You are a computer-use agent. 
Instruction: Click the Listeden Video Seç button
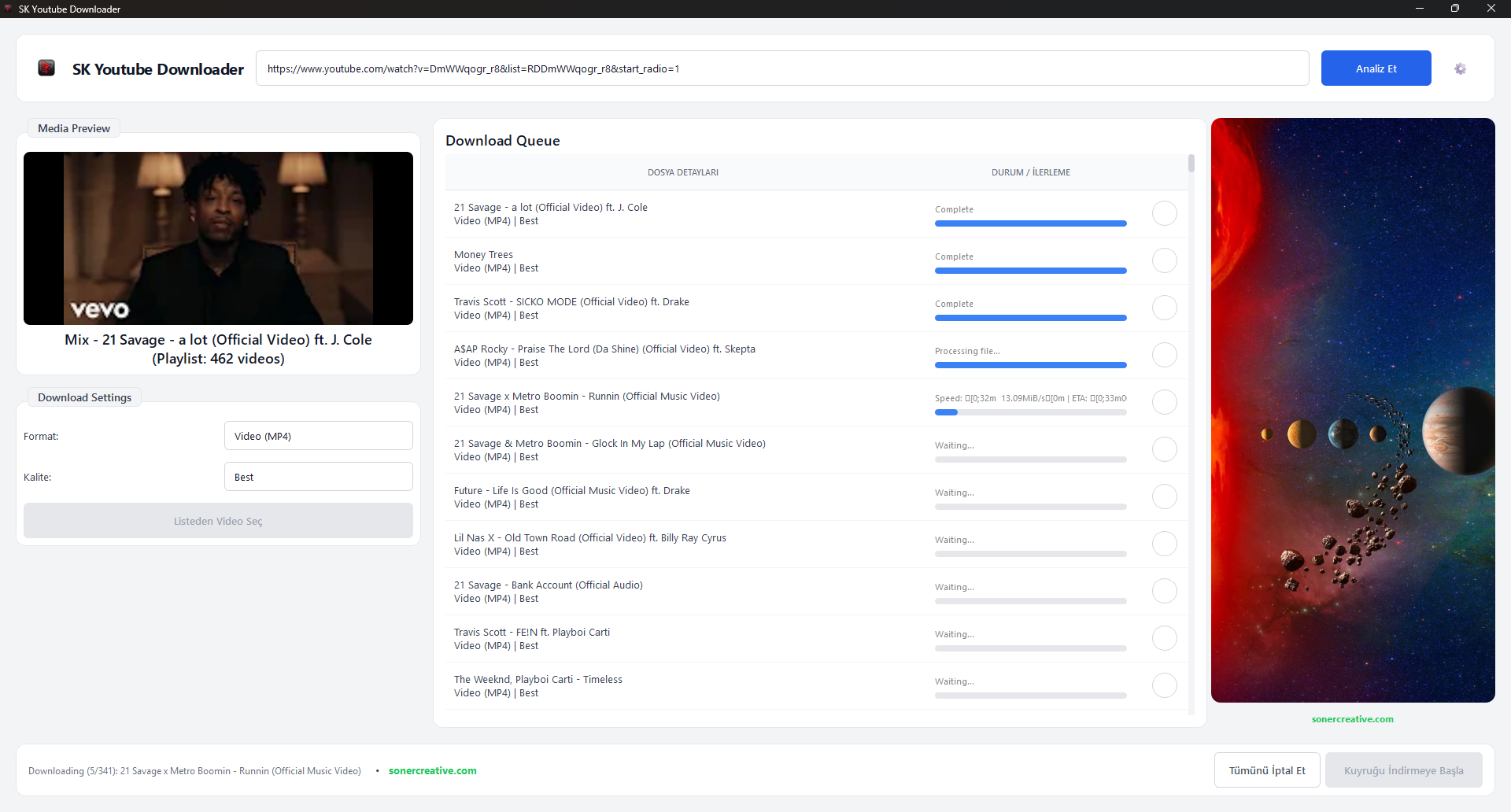click(217, 520)
